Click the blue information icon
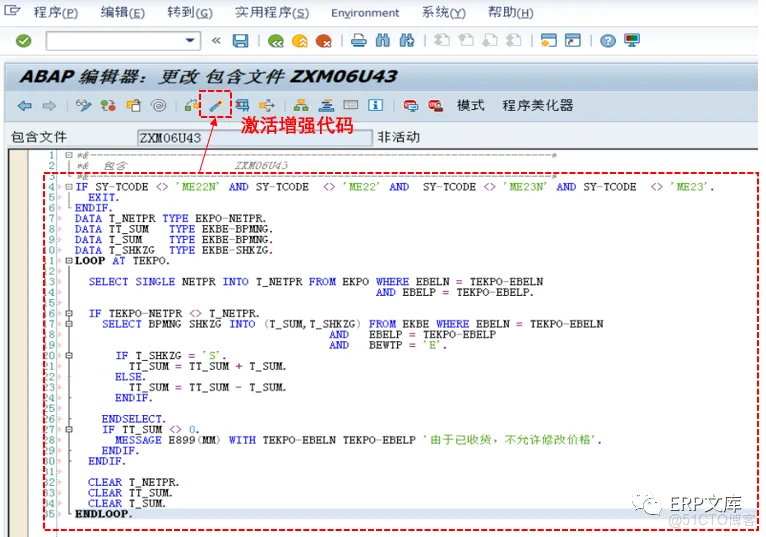 pos(375,105)
